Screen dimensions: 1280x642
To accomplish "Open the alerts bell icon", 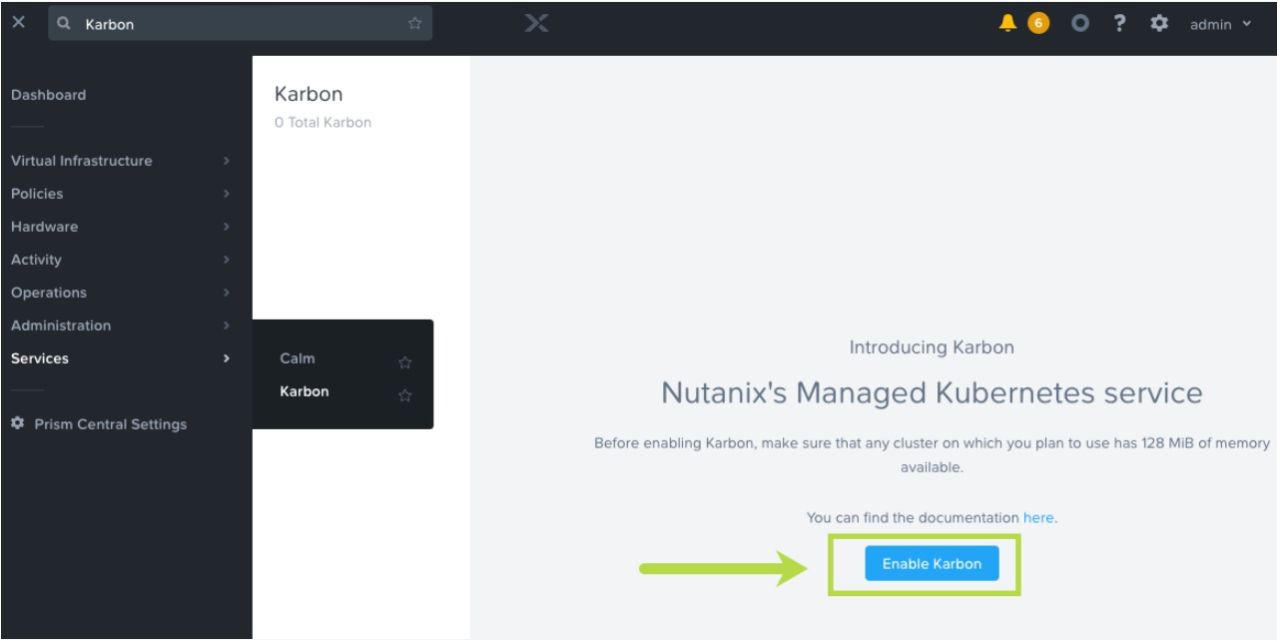I will pos(1007,24).
